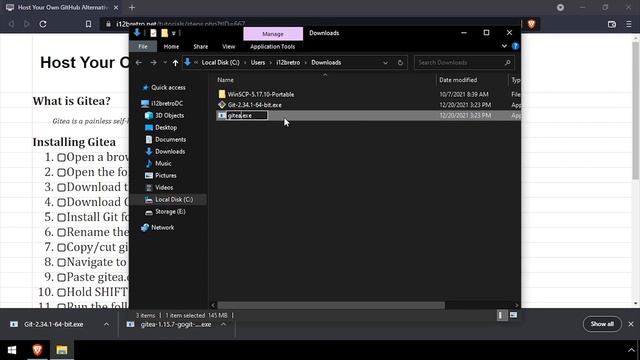
Task: Click the Explorer help question mark
Action: coord(515,46)
